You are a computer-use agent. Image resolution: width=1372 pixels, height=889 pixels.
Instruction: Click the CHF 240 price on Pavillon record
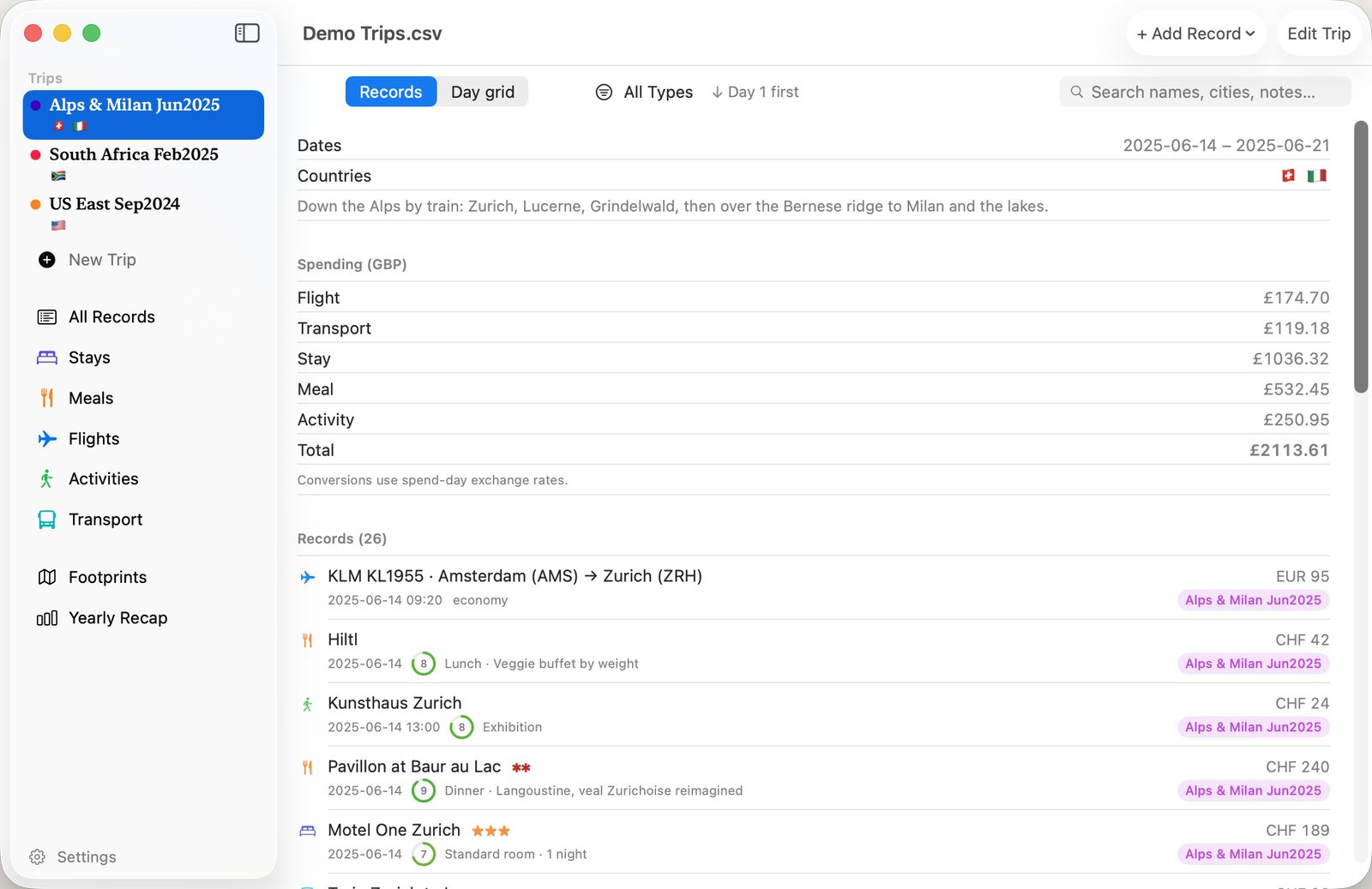[1297, 767]
